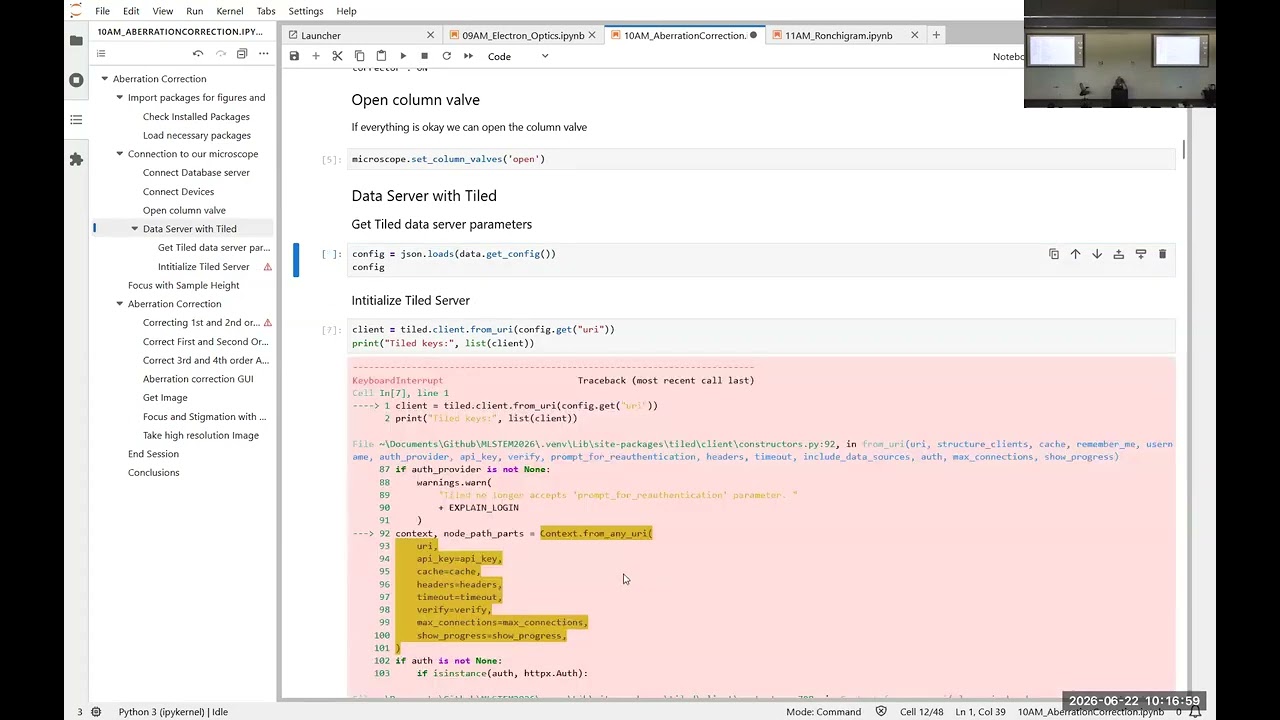
Task: Open the Extension Manager panel
Action: (x=76, y=159)
